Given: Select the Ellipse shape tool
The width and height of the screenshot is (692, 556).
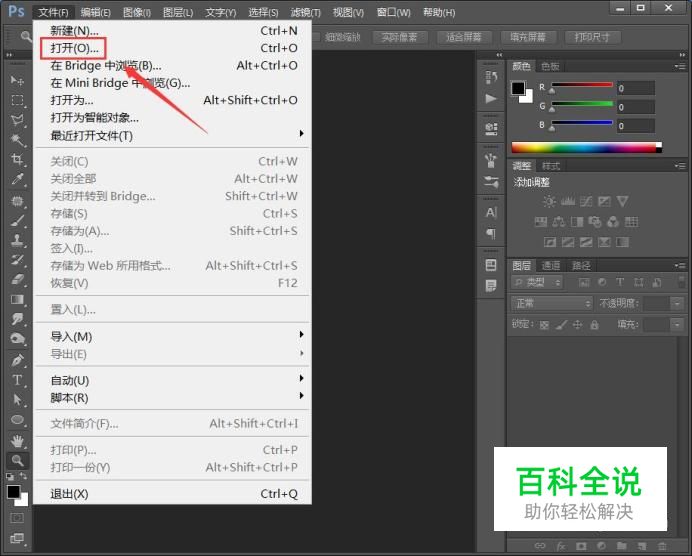Looking at the screenshot, I should click(x=17, y=419).
